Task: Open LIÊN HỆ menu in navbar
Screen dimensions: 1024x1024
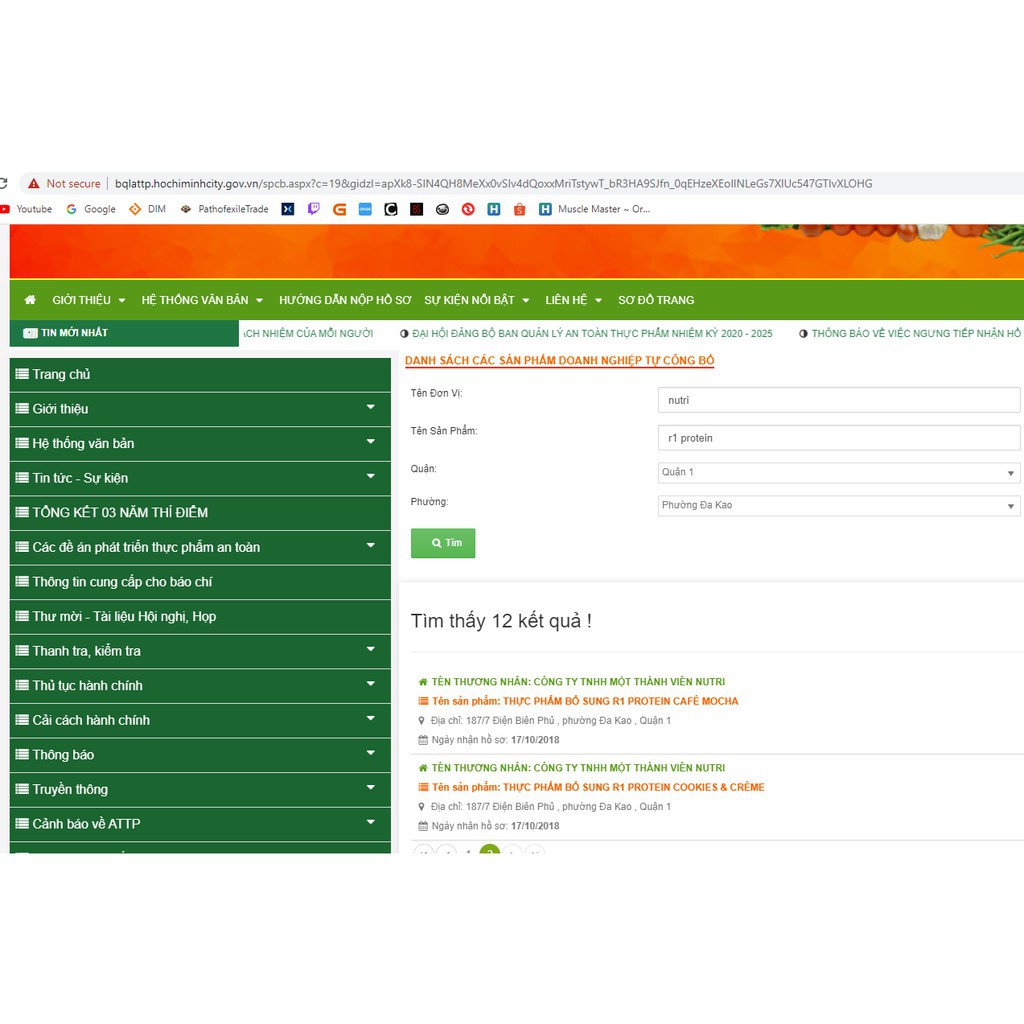Action: pos(573,300)
